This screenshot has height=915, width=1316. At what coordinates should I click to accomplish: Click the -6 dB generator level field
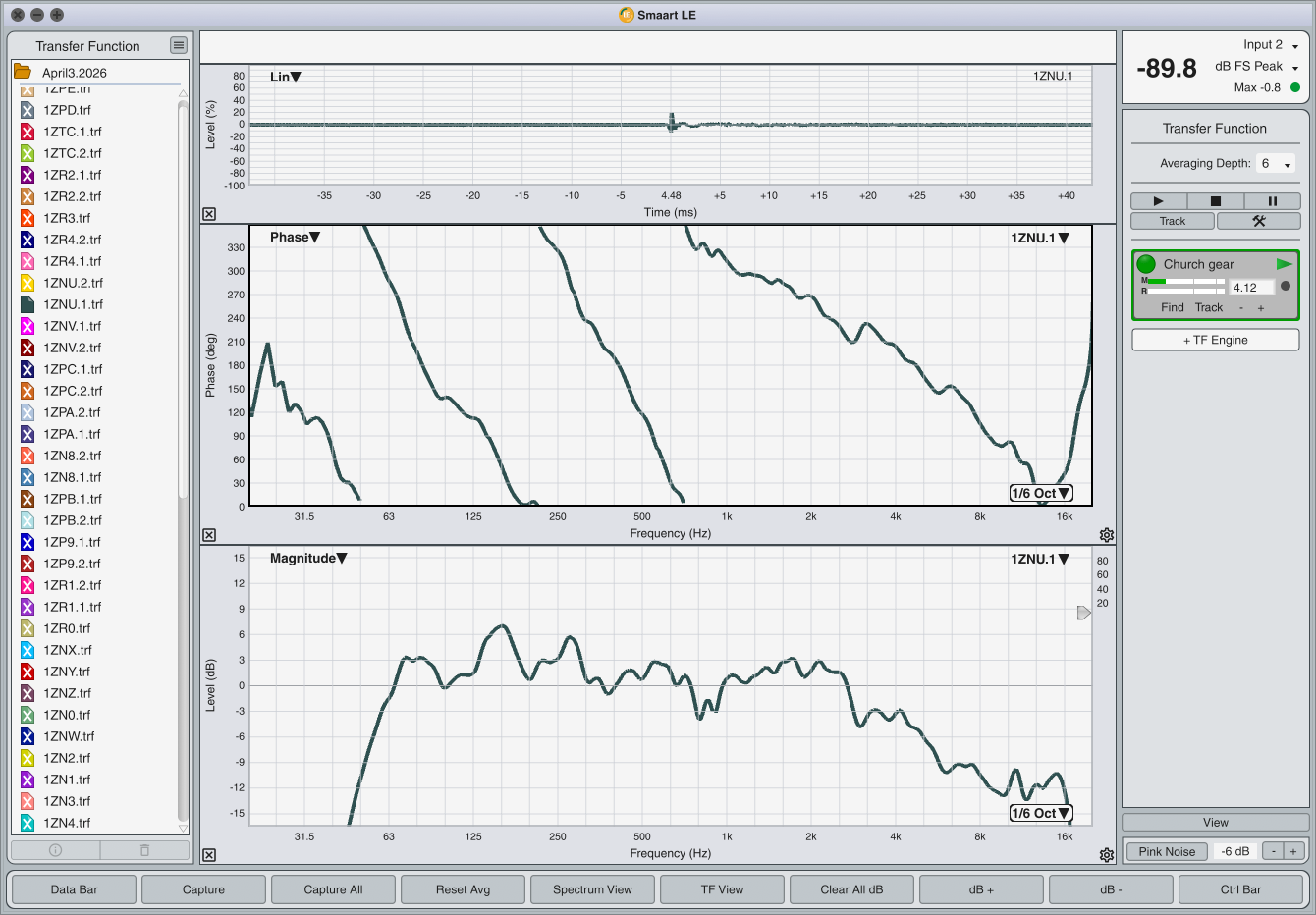1235,851
